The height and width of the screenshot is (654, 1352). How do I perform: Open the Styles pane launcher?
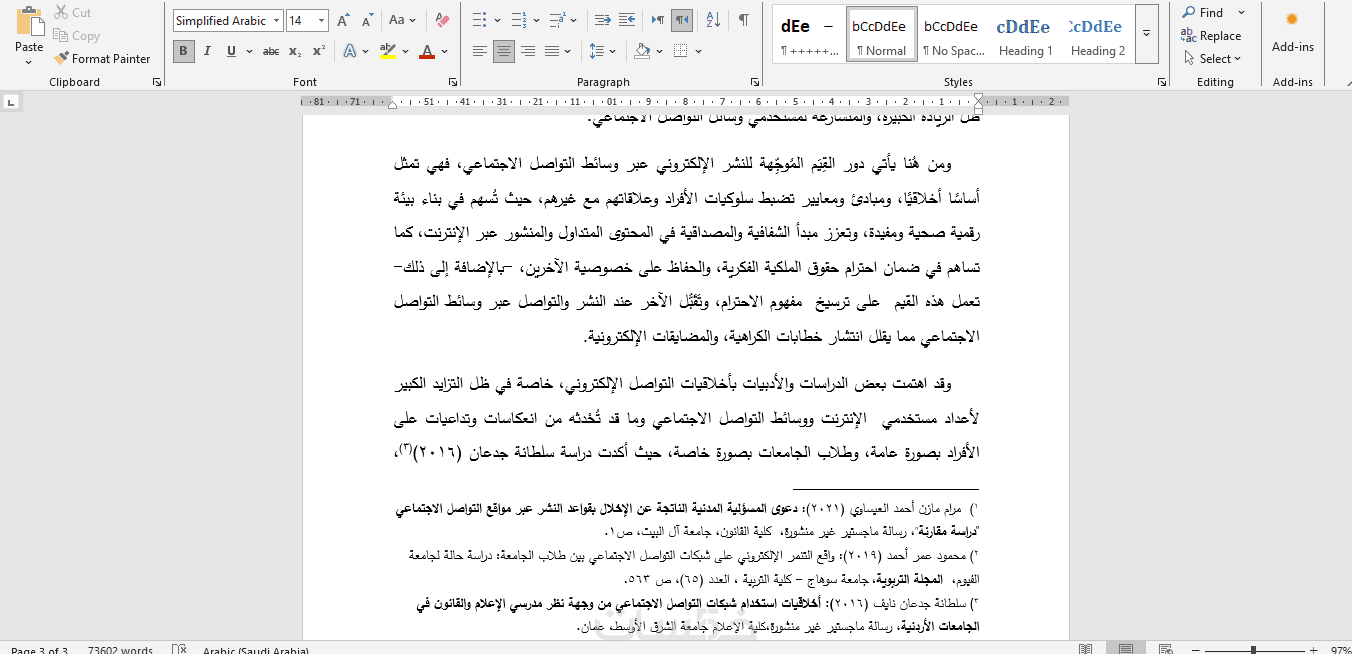1162,82
